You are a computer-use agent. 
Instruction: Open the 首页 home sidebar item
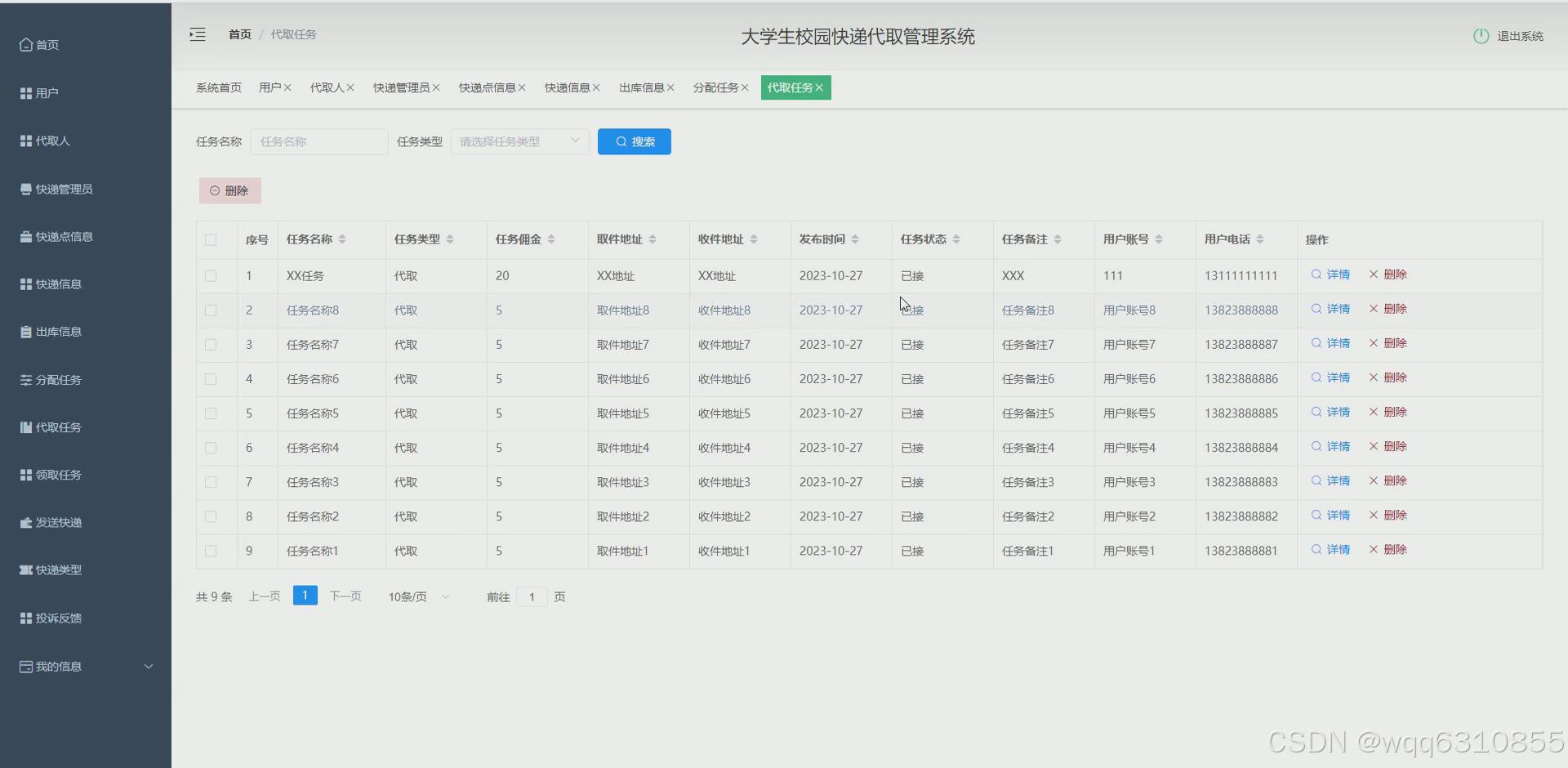coord(47,45)
